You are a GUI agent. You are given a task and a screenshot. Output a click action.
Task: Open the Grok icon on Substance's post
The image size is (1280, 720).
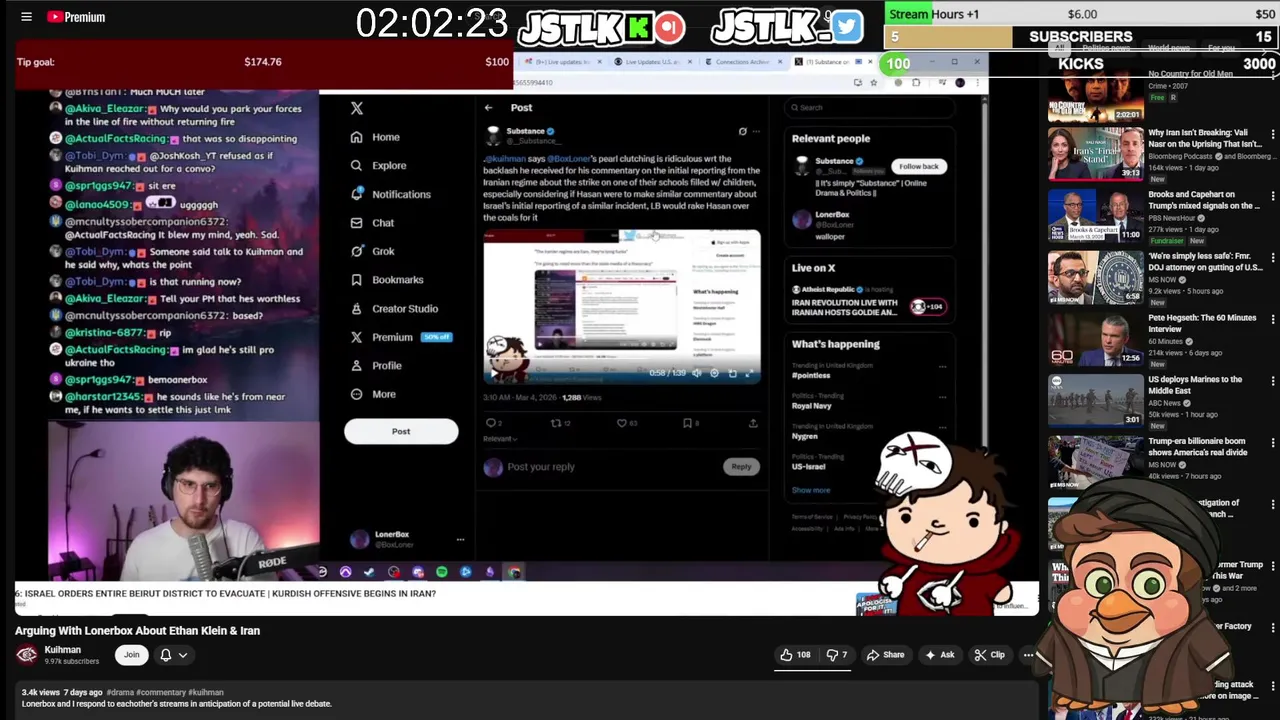click(742, 131)
